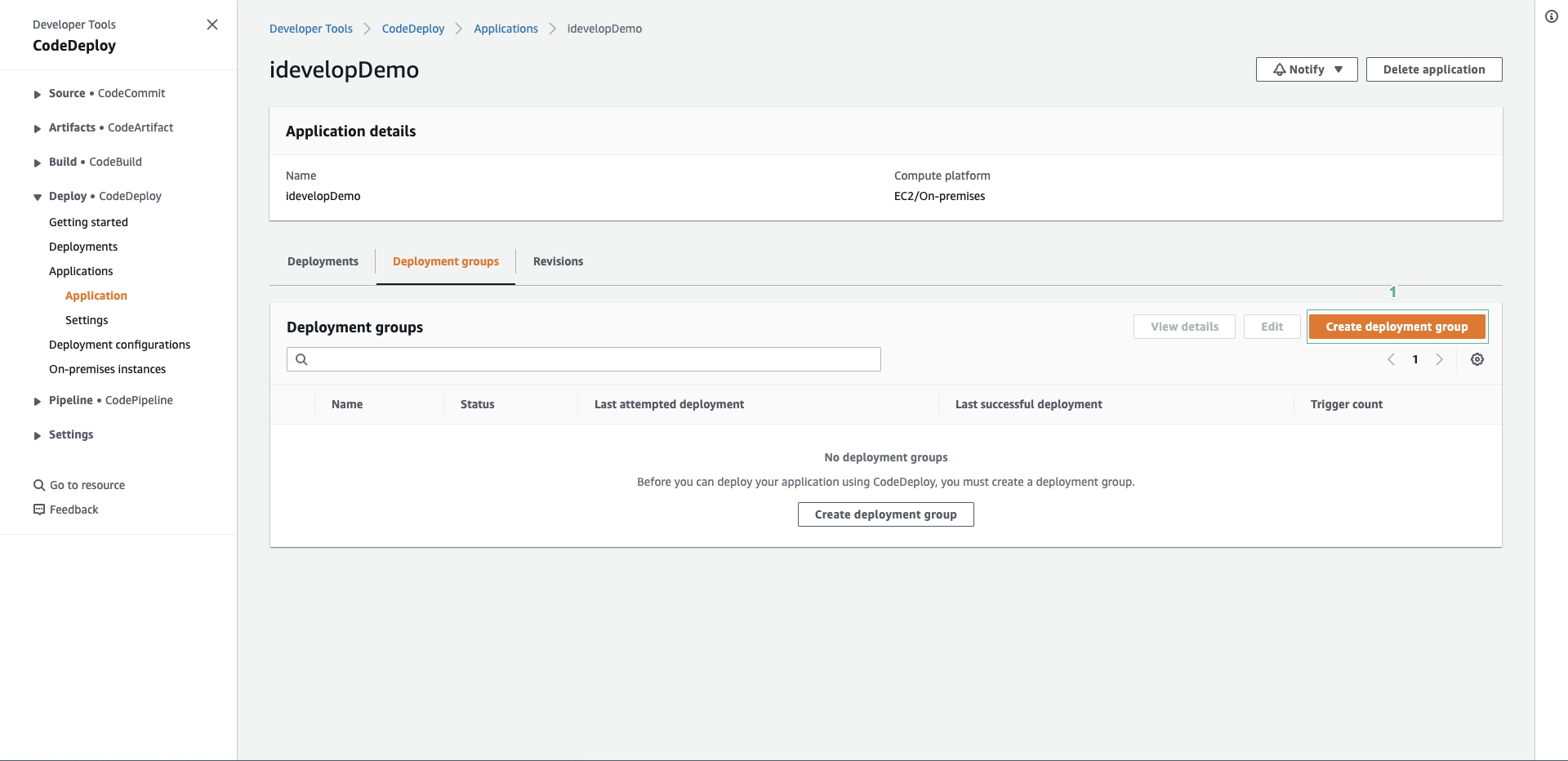This screenshot has height=761, width=1568.
Task: Go to previous page of deployment groups
Action: [1392, 359]
